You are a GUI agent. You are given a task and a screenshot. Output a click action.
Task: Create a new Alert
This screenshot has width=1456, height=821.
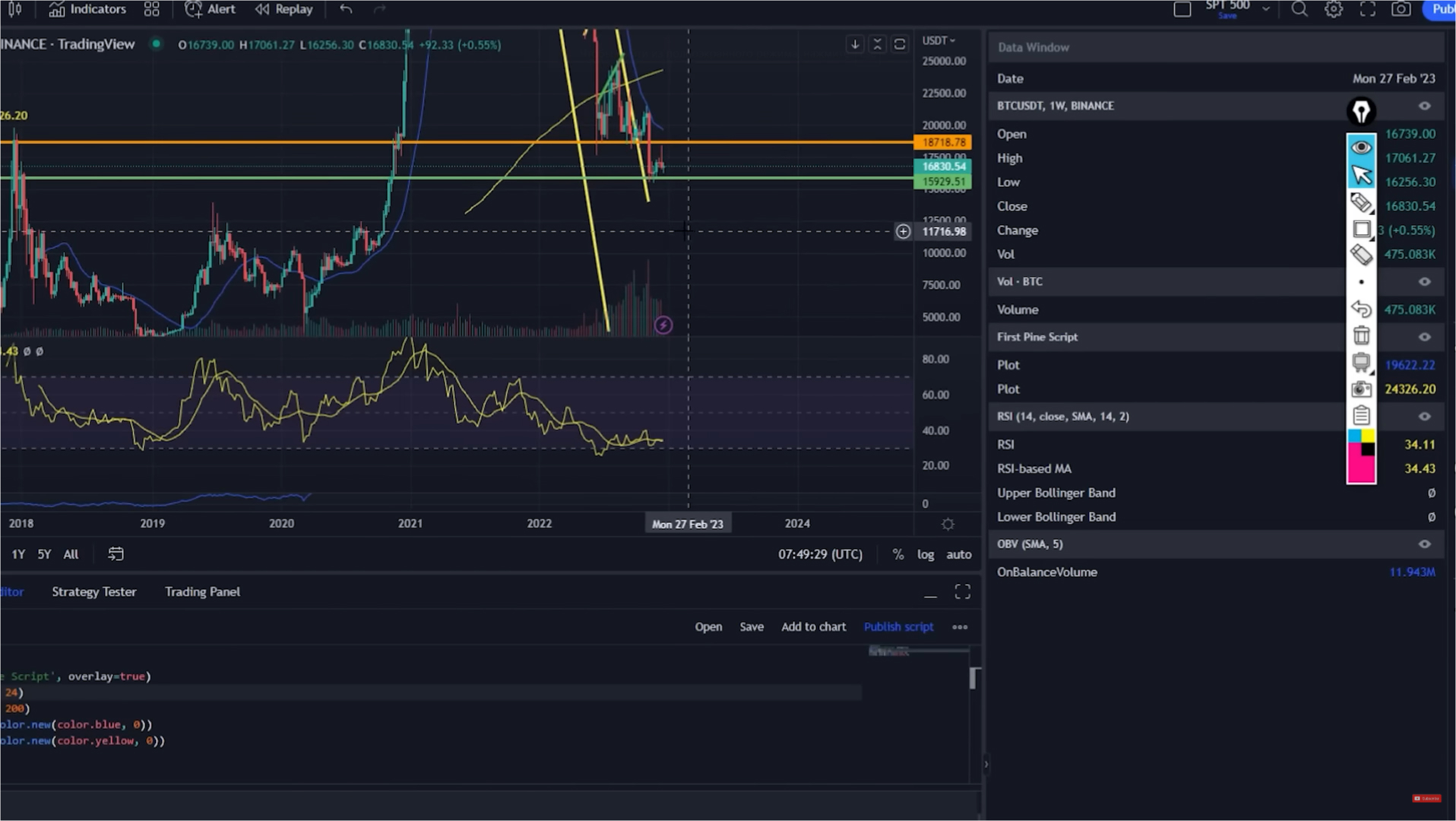click(210, 9)
